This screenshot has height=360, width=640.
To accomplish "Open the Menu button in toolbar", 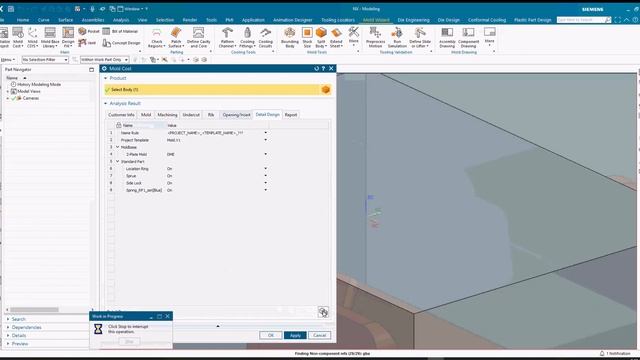I will [x=7, y=60].
